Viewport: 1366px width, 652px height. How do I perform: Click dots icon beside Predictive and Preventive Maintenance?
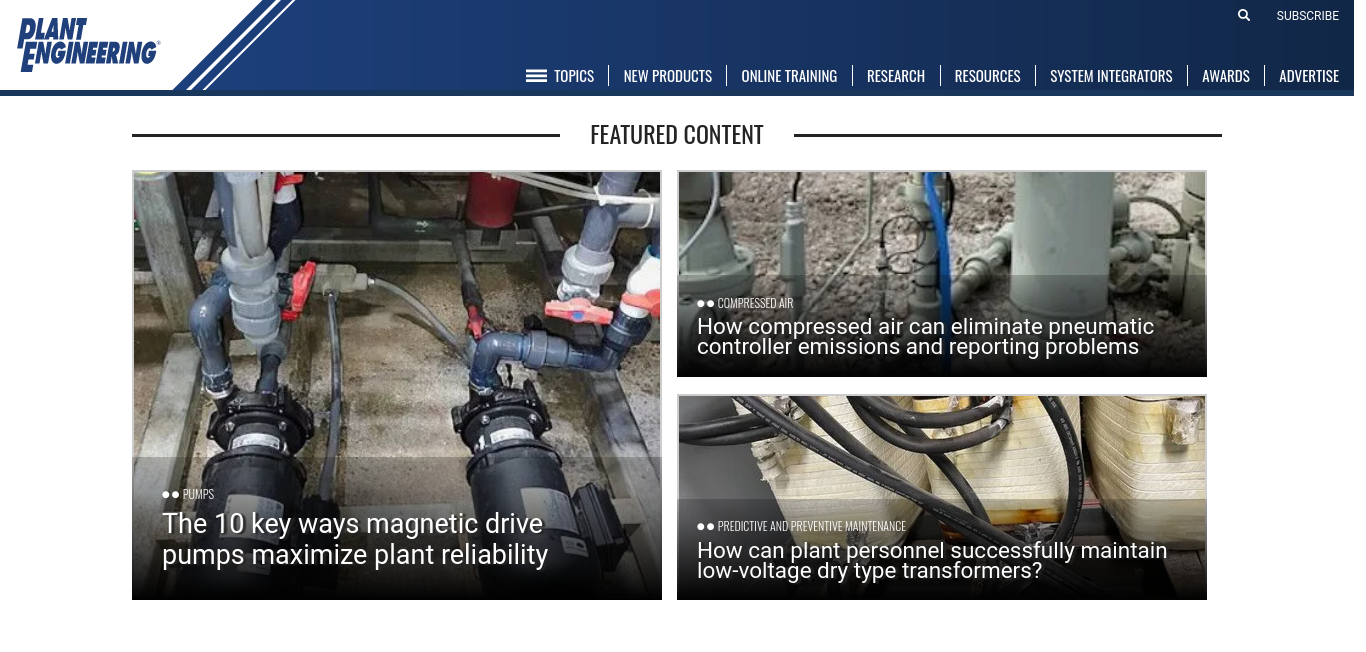[x=706, y=526]
